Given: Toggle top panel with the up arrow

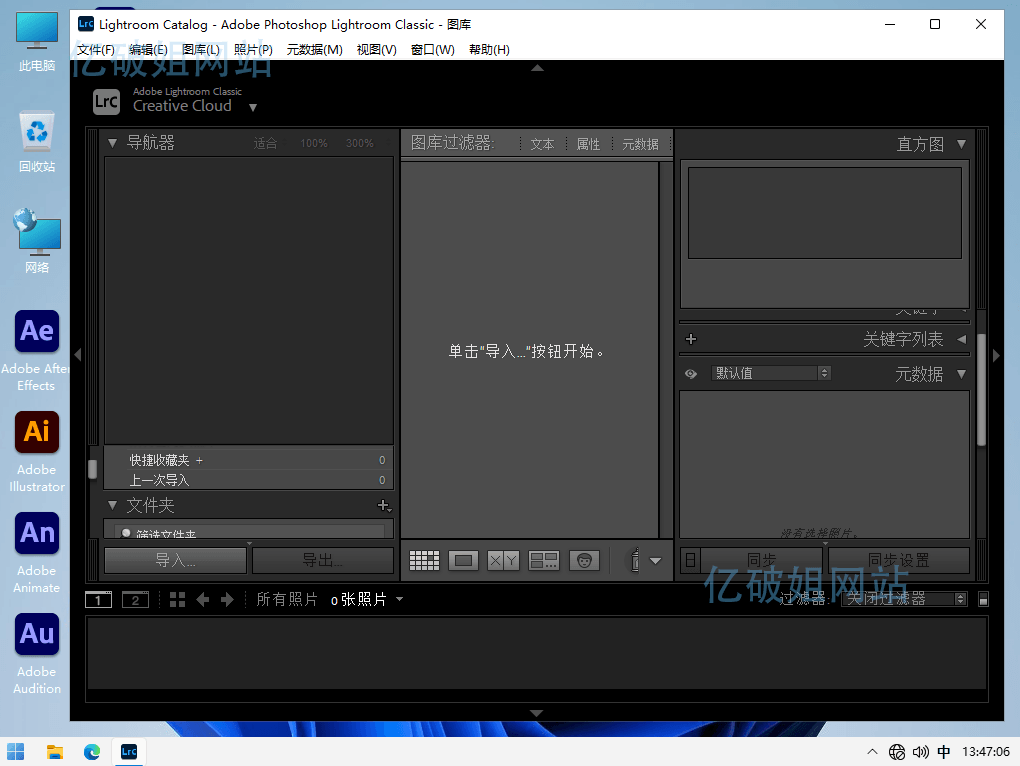Looking at the screenshot, I should [537, 68].
